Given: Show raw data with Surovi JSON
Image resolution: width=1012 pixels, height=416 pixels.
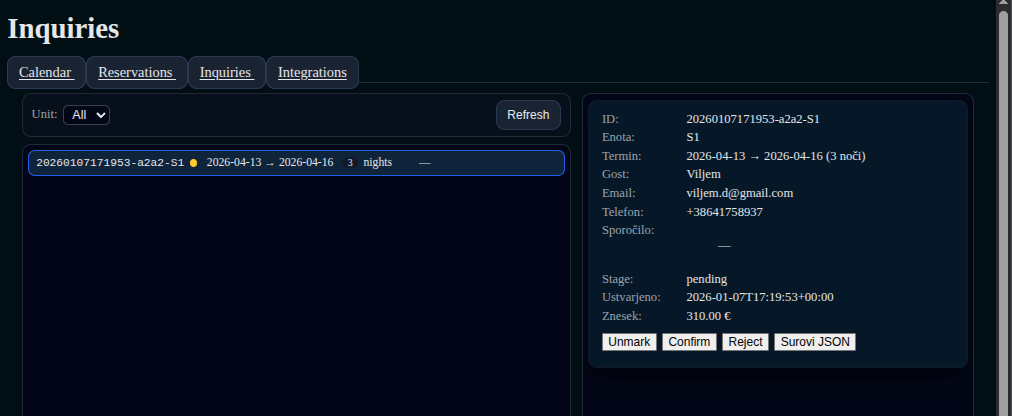Looking at the screenshot, I should [x=814, y=342].
